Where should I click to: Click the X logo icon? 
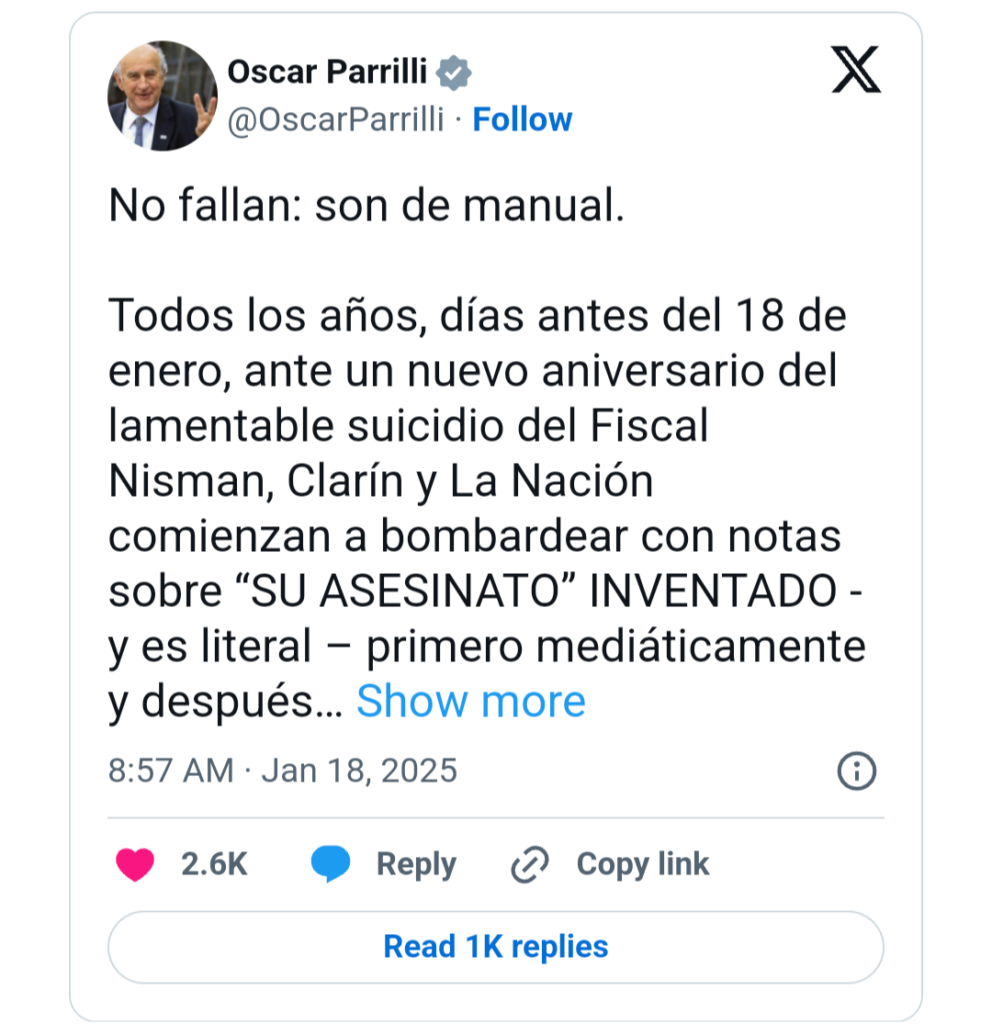click(856, 72)
